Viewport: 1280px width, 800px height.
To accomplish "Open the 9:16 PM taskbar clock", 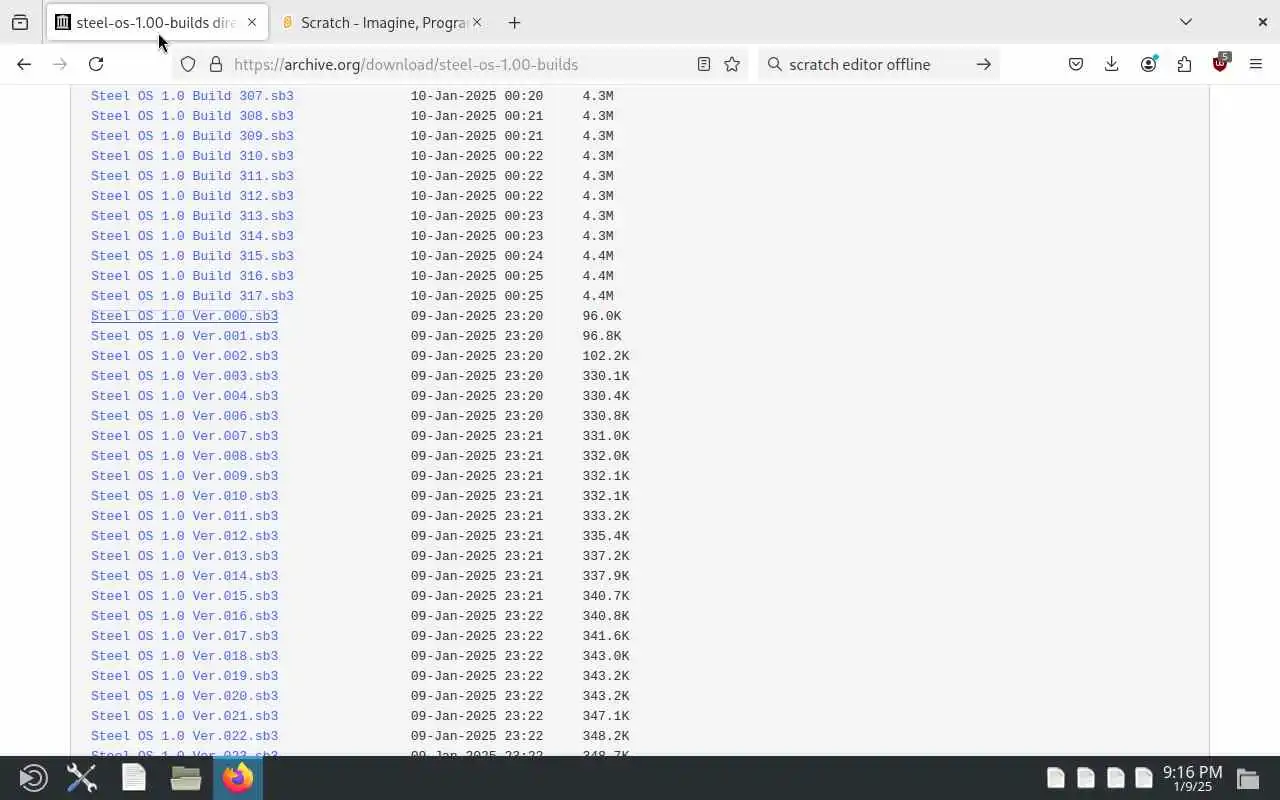I will point(1192,778).
